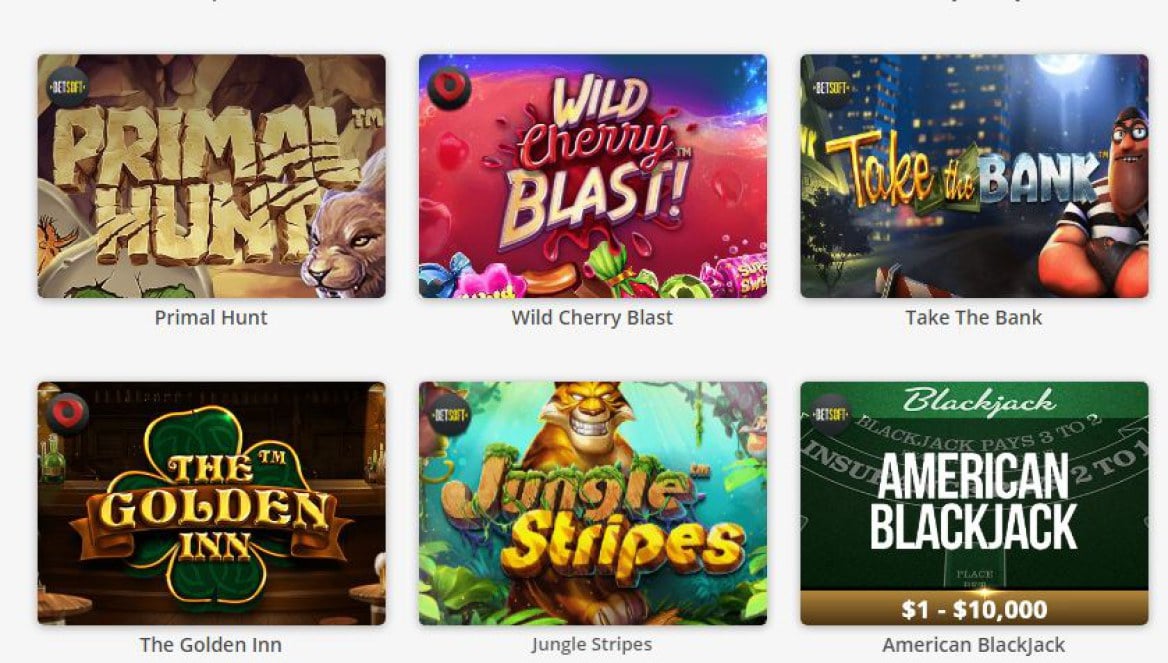Image resolution: width=1168 pixels, height=663 pixels.
Task: Click the 'Primal Hunt' title link
Action: pos(211,317)
